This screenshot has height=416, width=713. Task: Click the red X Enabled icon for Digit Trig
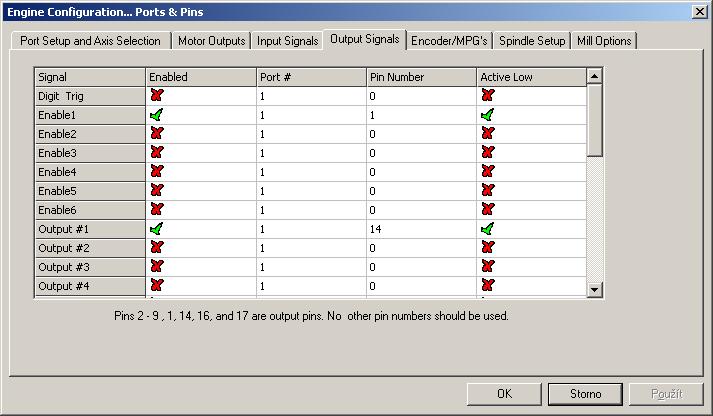click(x=156, y=96)
